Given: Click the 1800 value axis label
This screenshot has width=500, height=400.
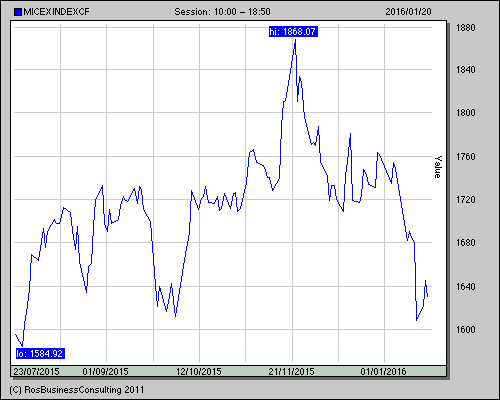Looking at the screenshot, I should (466, 113).
